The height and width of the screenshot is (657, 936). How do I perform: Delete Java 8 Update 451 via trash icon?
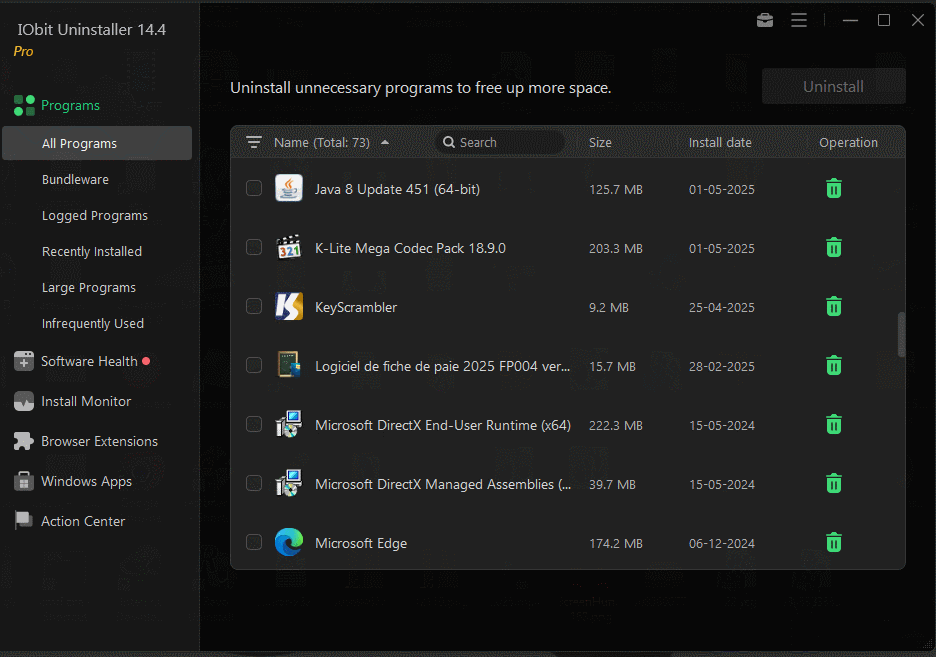coord(833,189)
